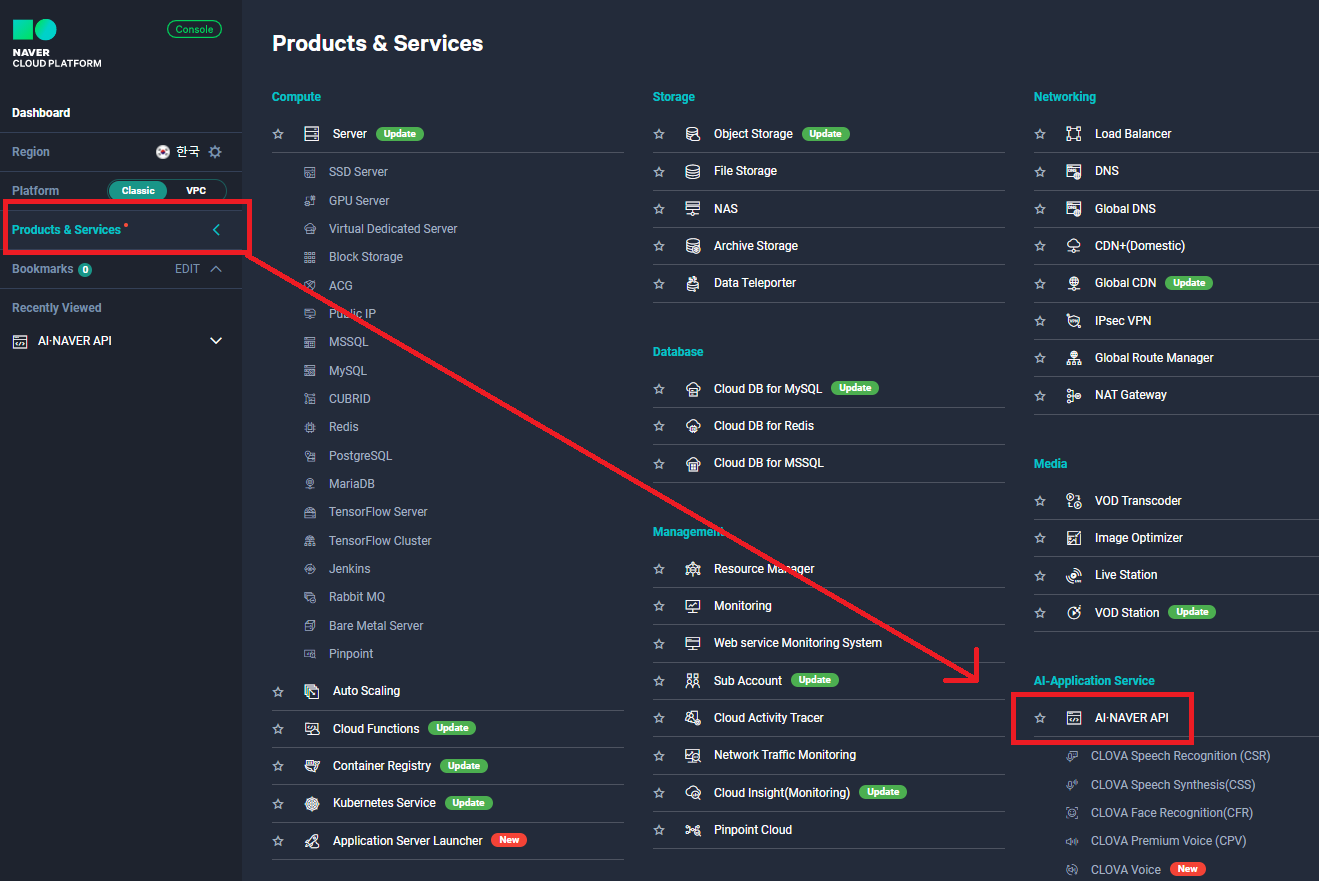Viewport: 1319px width, 881px height.
Task: Open Products & Services in the sidebar
Action: pos(66,230)
